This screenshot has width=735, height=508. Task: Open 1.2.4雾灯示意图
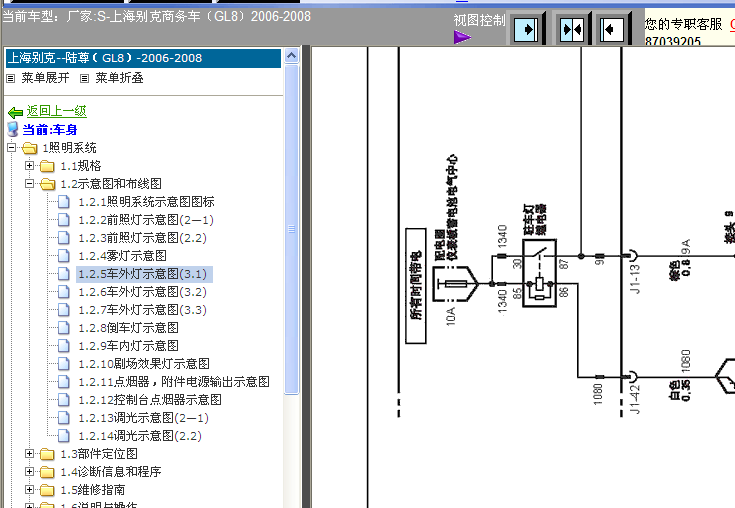tap(122, 256)
